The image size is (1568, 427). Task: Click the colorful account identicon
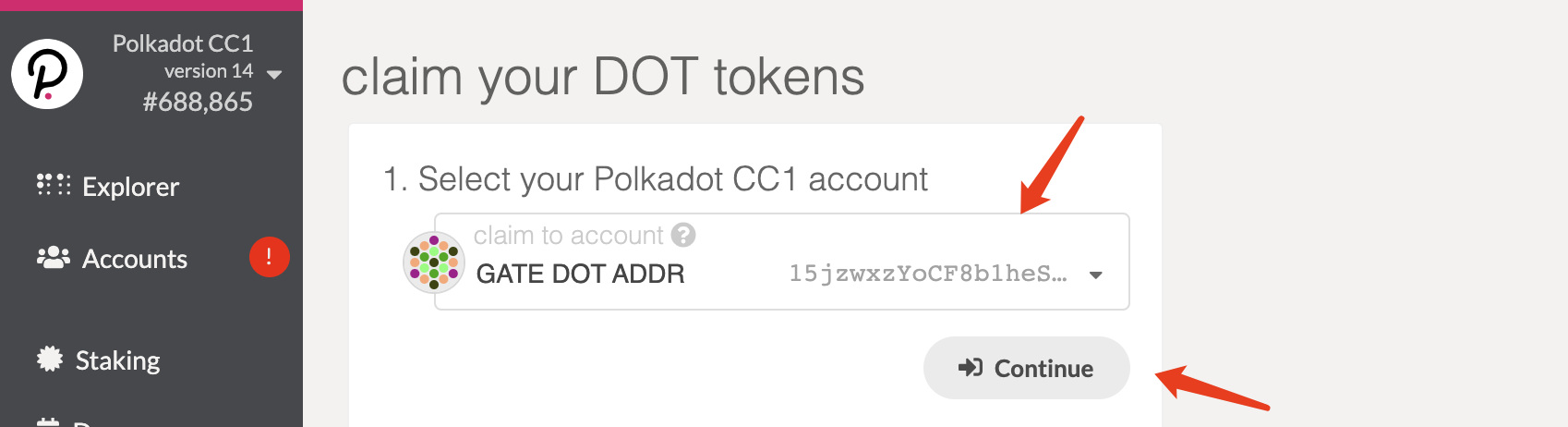coord(434,262)
